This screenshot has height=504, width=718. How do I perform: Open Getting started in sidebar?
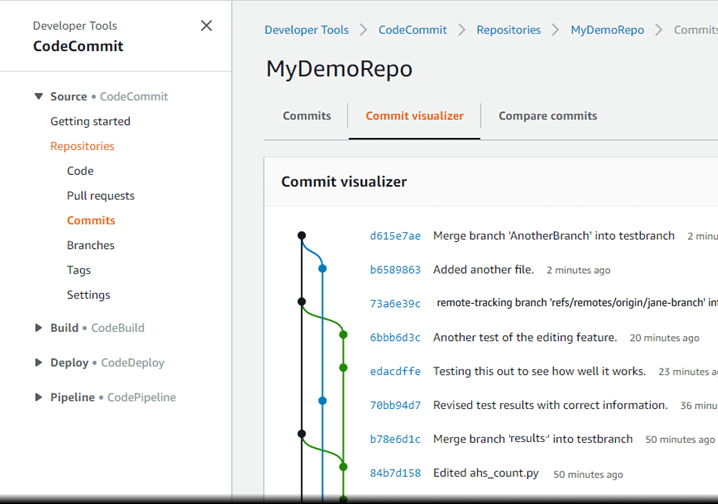pos(90,121)
